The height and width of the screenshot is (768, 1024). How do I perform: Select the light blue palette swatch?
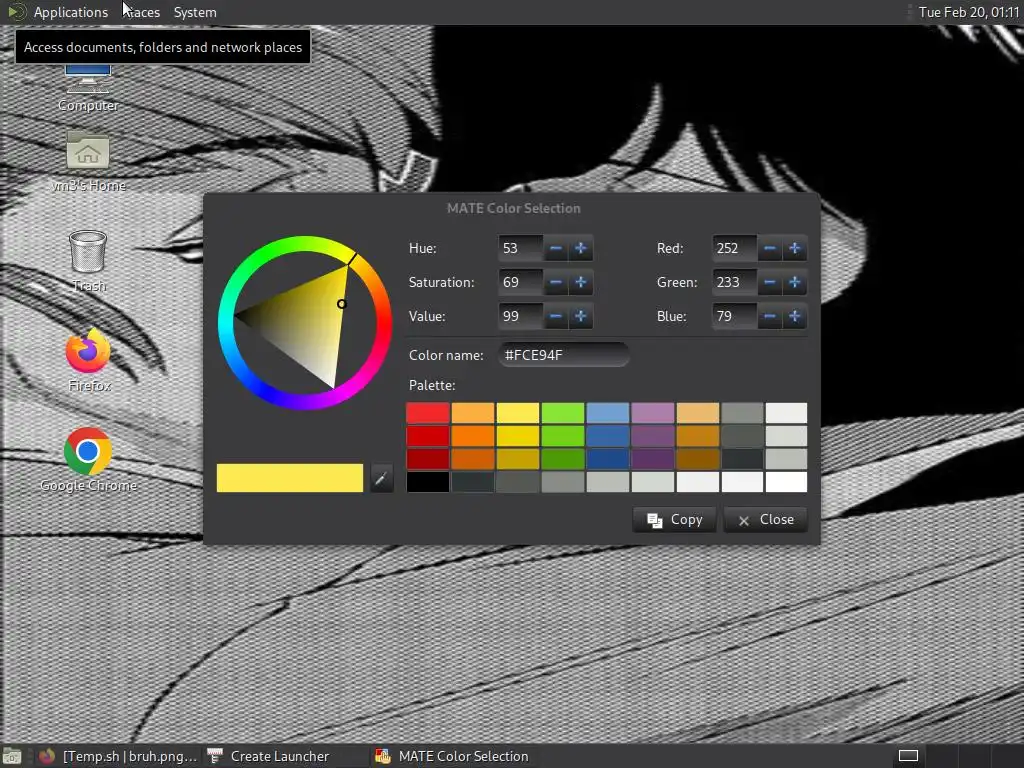(x=607, y=413)
